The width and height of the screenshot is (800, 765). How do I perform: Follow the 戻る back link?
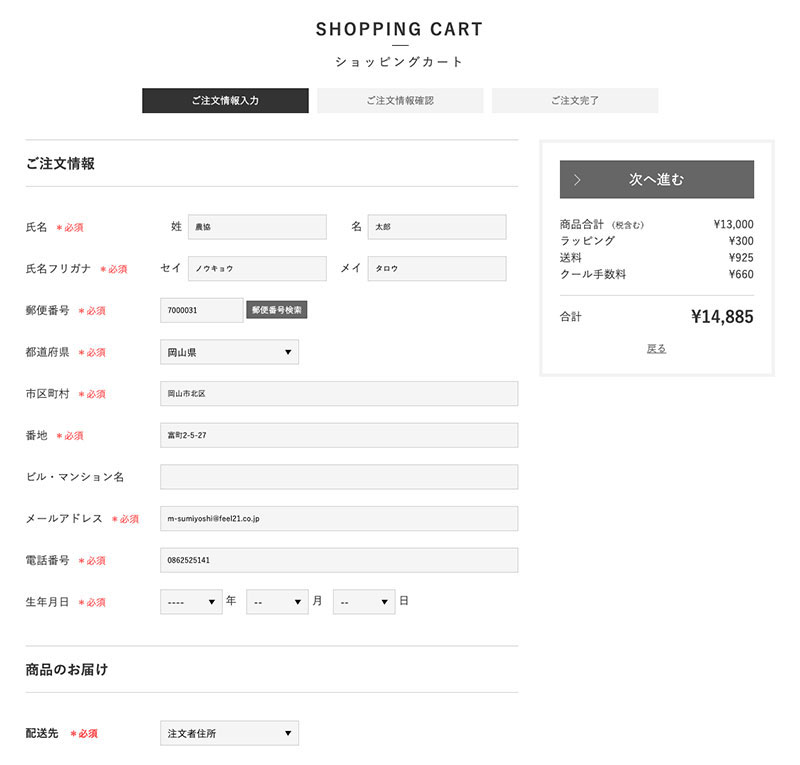click(656, 349)
